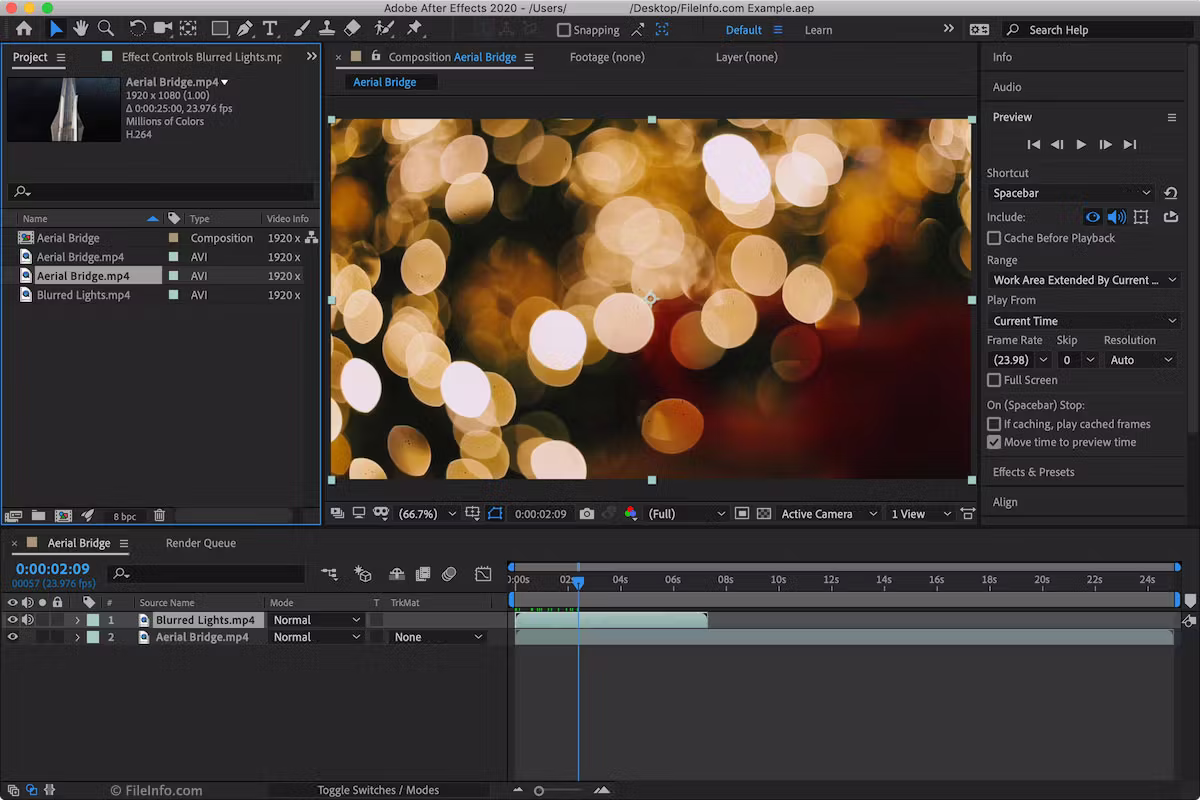Click Toggle Switches / Modes
This screenshot has height=800, width=1200.
(x=378, y=789)
